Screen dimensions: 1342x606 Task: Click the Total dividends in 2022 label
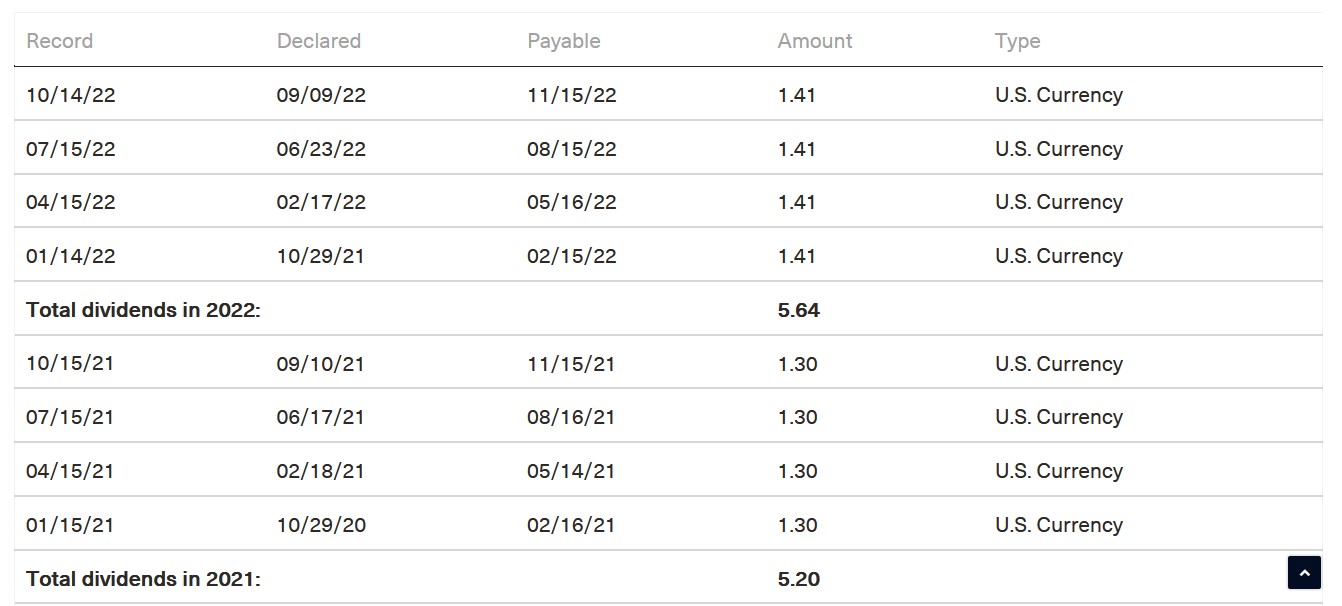click(143, 310)
